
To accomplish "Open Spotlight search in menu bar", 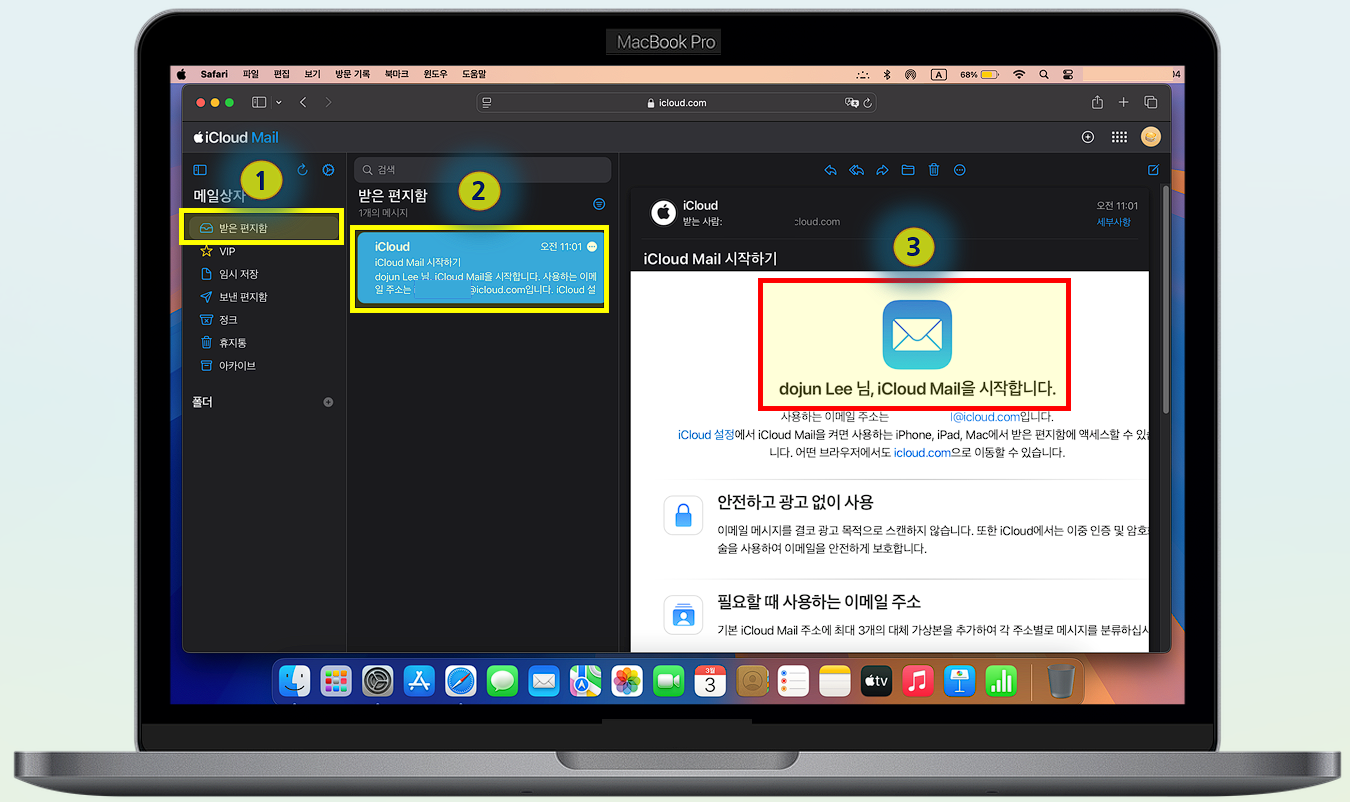I will coord(1044,74).
